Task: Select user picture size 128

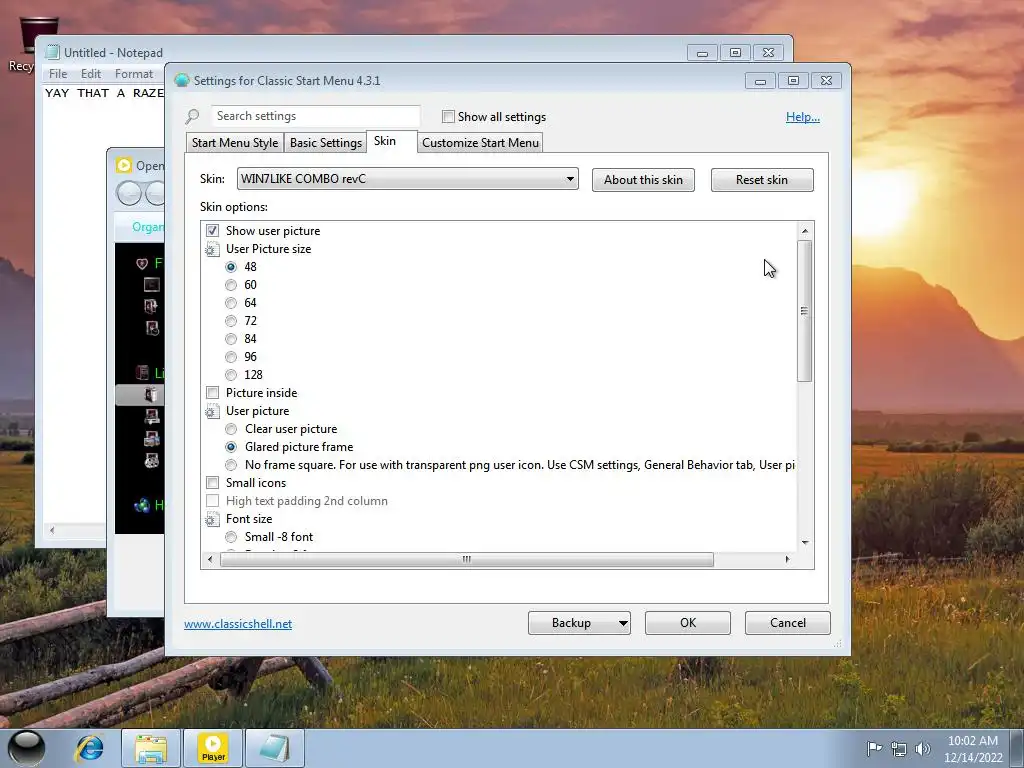Action: (x=231, y=375)
